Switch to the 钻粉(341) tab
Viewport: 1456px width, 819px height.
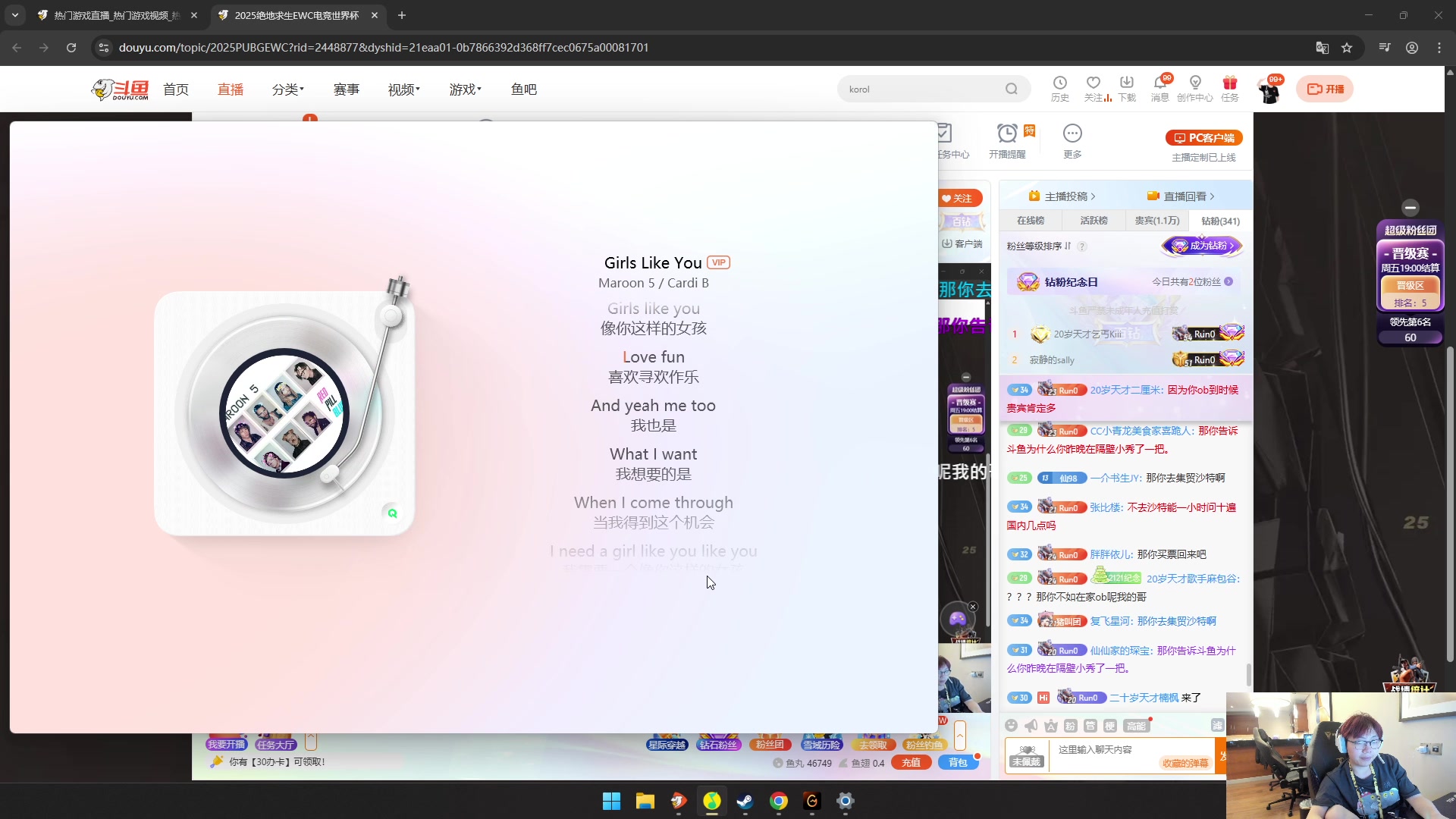[1220, 221]
